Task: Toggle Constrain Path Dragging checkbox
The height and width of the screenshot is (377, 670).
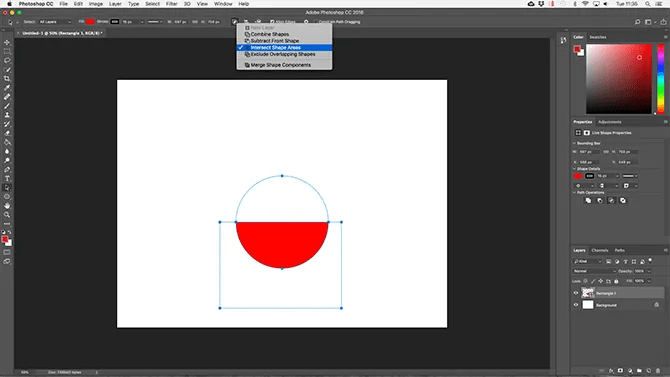Action: coord(316,22)
